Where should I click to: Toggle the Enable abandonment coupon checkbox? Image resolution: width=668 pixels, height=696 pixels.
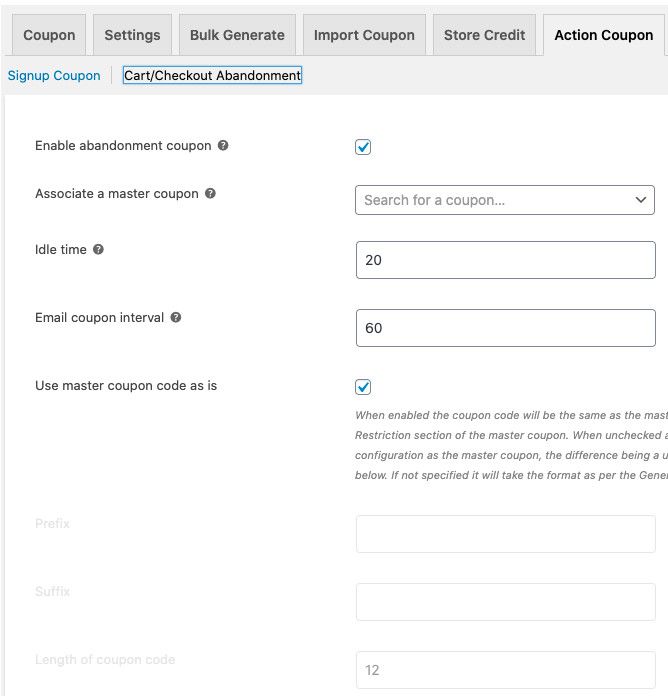tap(363, 147)
